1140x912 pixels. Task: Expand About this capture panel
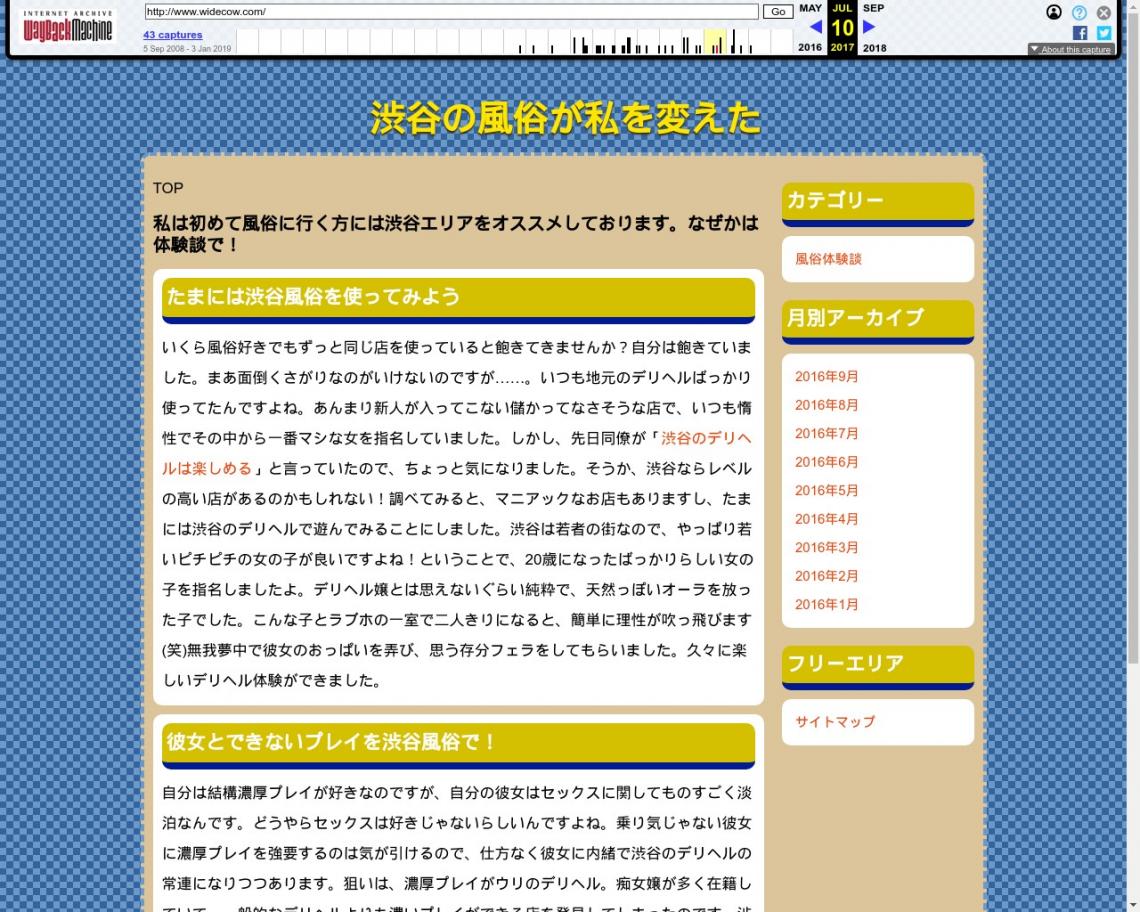[1070, 49]
